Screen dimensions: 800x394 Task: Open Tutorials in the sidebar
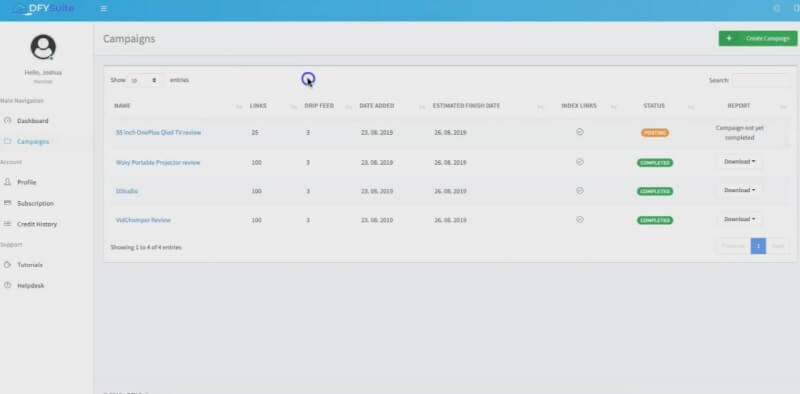30,265
